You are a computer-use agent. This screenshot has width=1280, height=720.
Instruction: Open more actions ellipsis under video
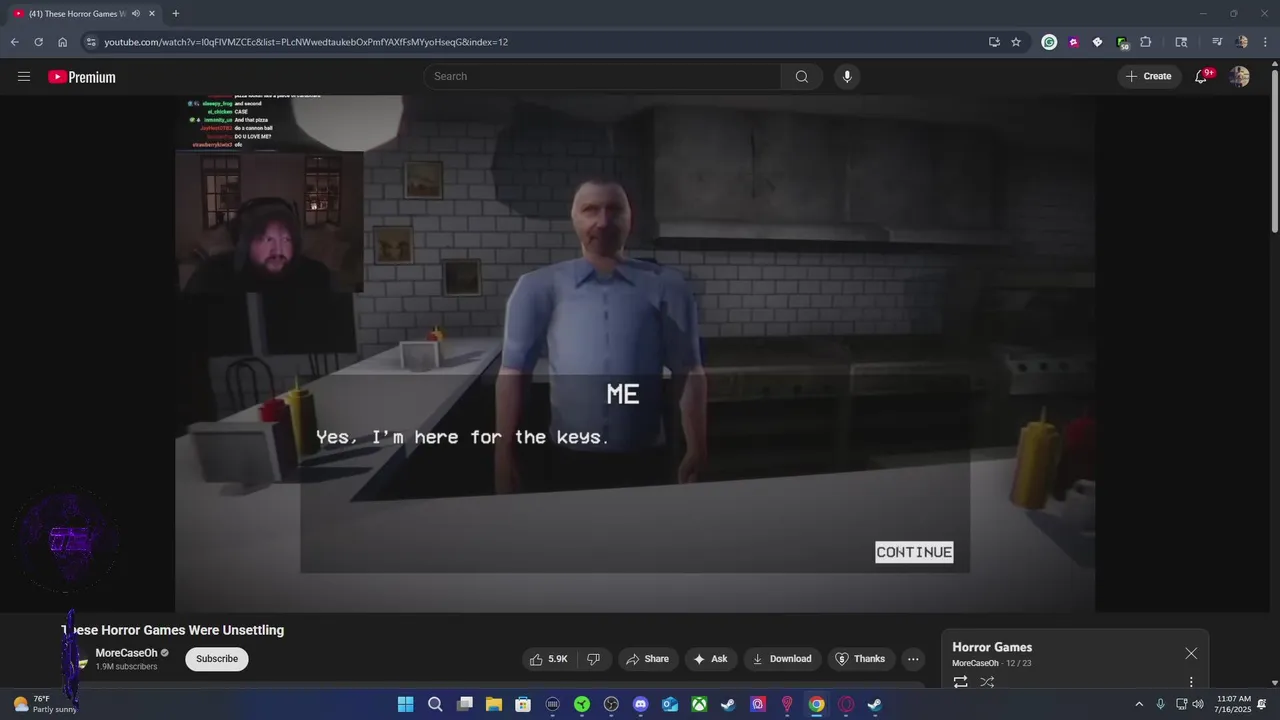point(913,659)
